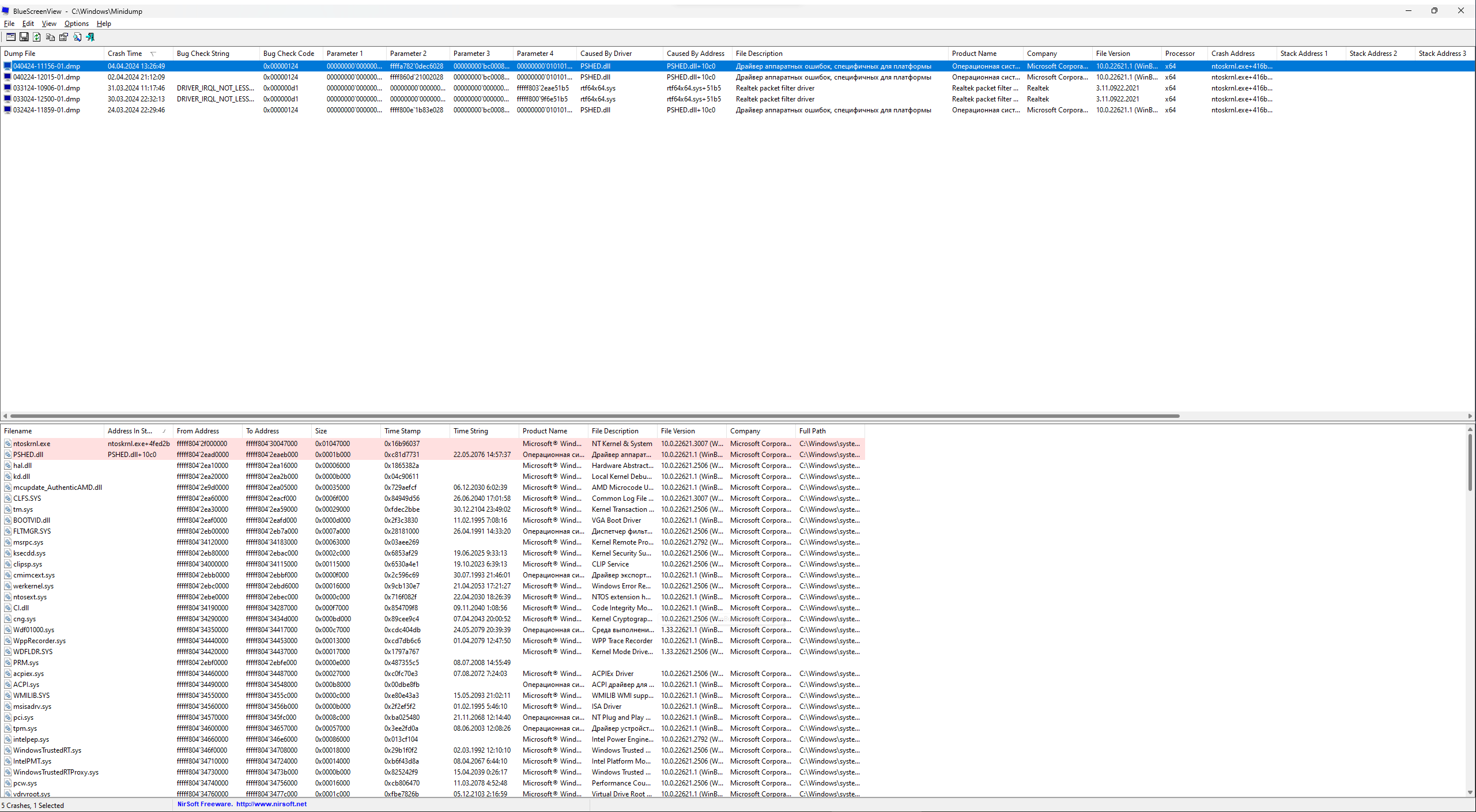Screen dimensions: 1476x812
Task: Select dump file 040224-12015-01.dmp row
Action: coord(738,77)
